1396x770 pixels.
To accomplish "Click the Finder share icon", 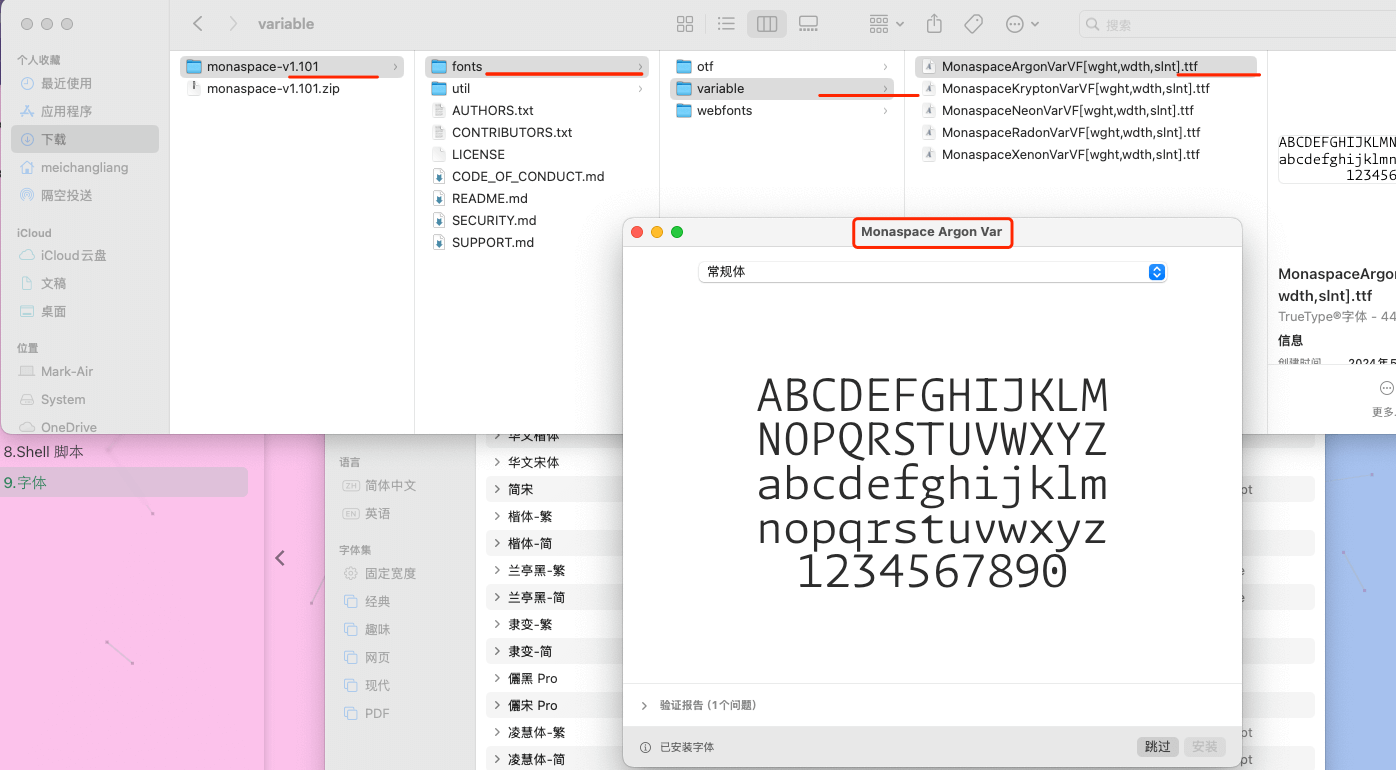I will pyautogui.click(x=934, y=24).
